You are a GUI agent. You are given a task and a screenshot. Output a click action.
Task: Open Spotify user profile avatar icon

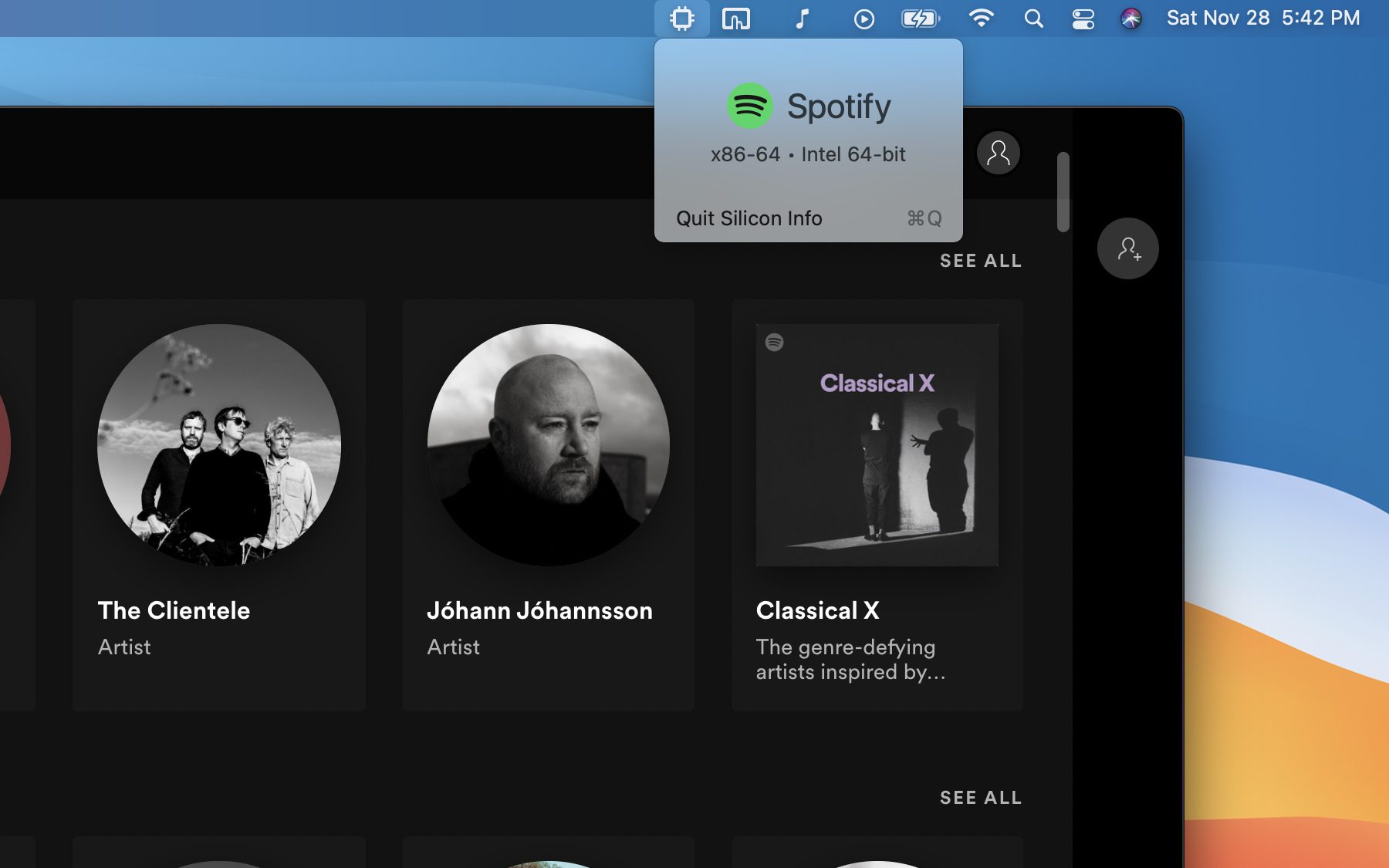[998, 153]
